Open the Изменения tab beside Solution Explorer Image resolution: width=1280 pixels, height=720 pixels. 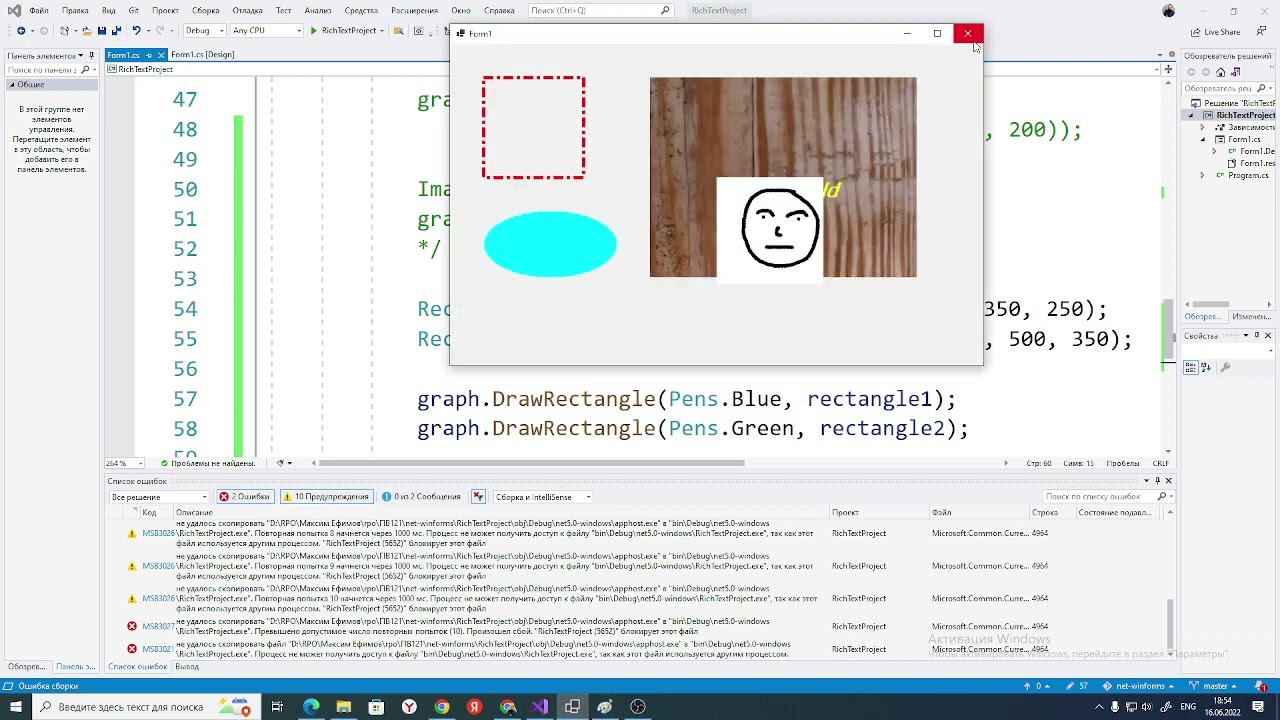coord(1251,316)
